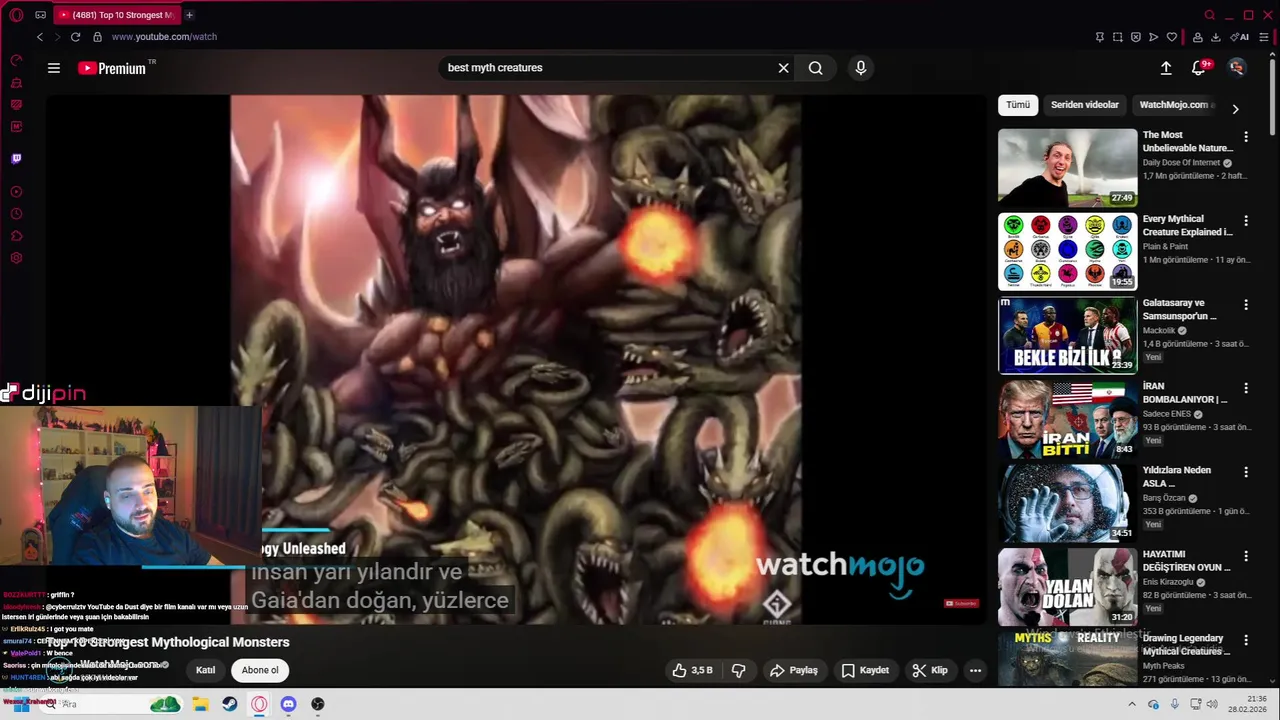The height and width of the screenshot is (720, 1280).
Task: Save the video with Kaydet
Action: point(865,670)
